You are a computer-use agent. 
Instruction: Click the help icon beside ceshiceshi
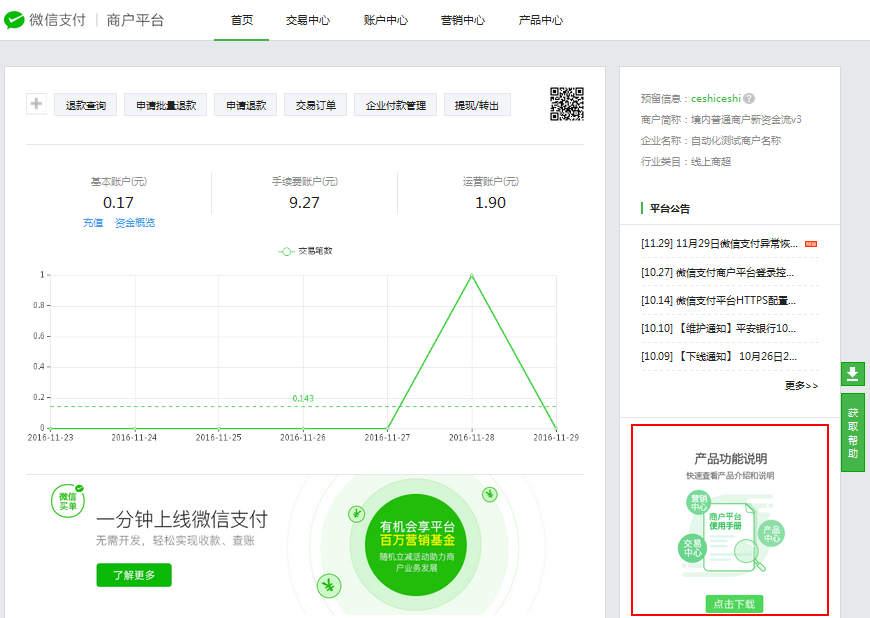pyautogui.click(x=749, y=99)
